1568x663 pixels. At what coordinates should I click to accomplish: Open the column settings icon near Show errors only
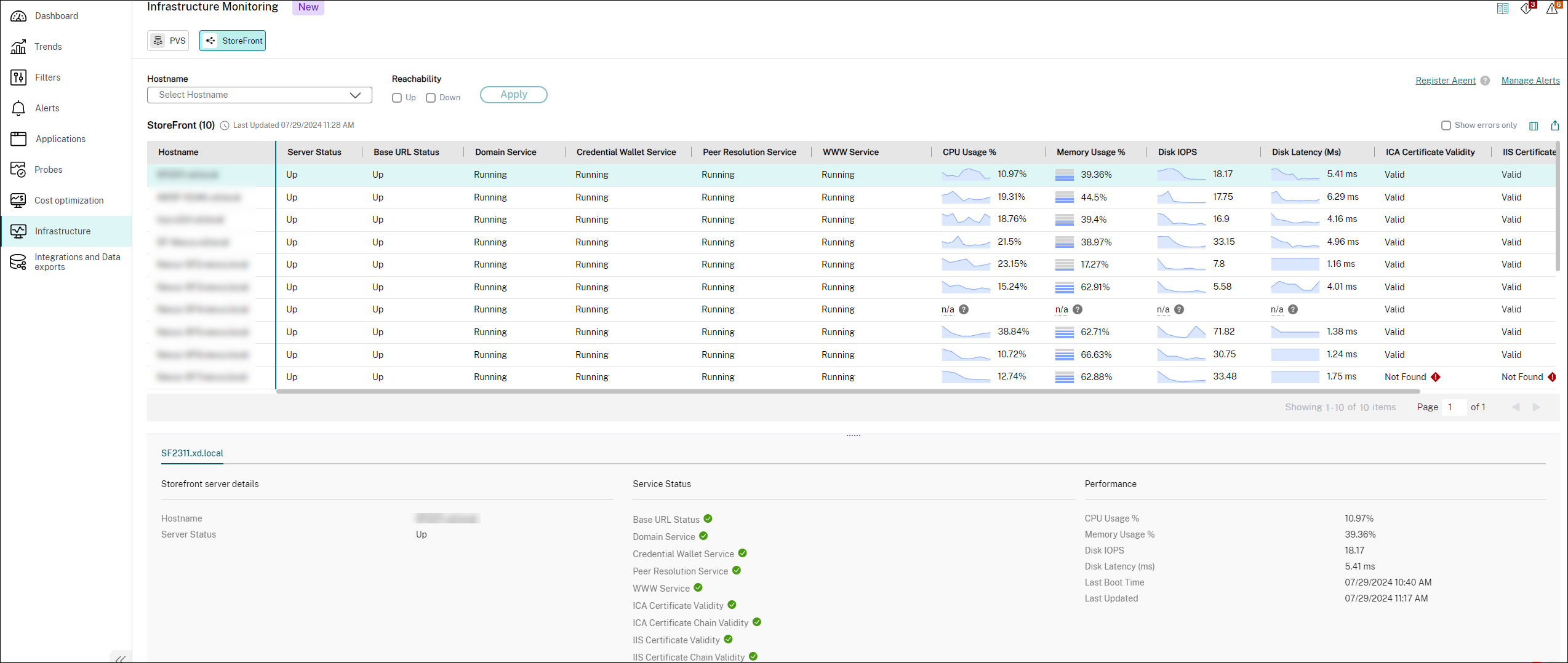(x=1534, y=125)
